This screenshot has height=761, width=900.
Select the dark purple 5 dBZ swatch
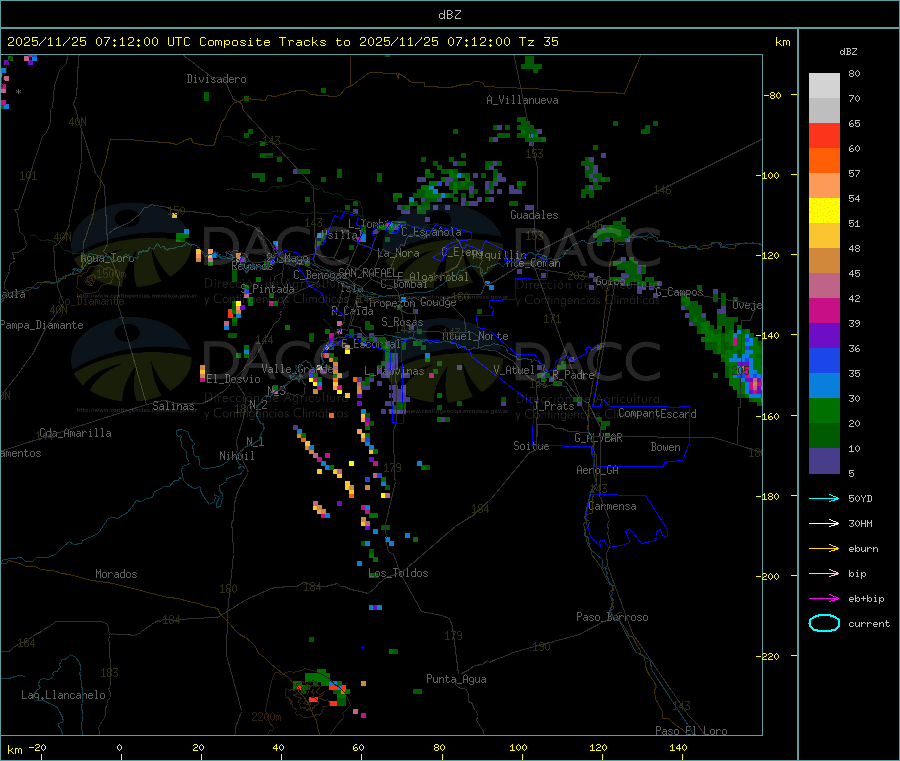(x=824, y=461)
